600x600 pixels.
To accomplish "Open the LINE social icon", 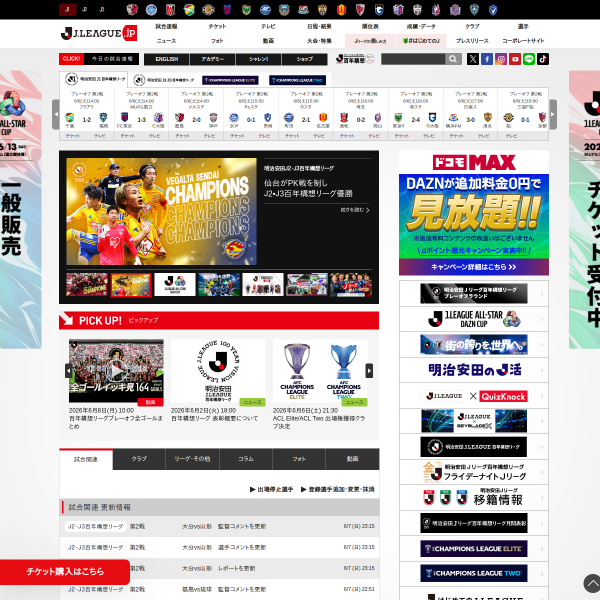I will [529, 59].
